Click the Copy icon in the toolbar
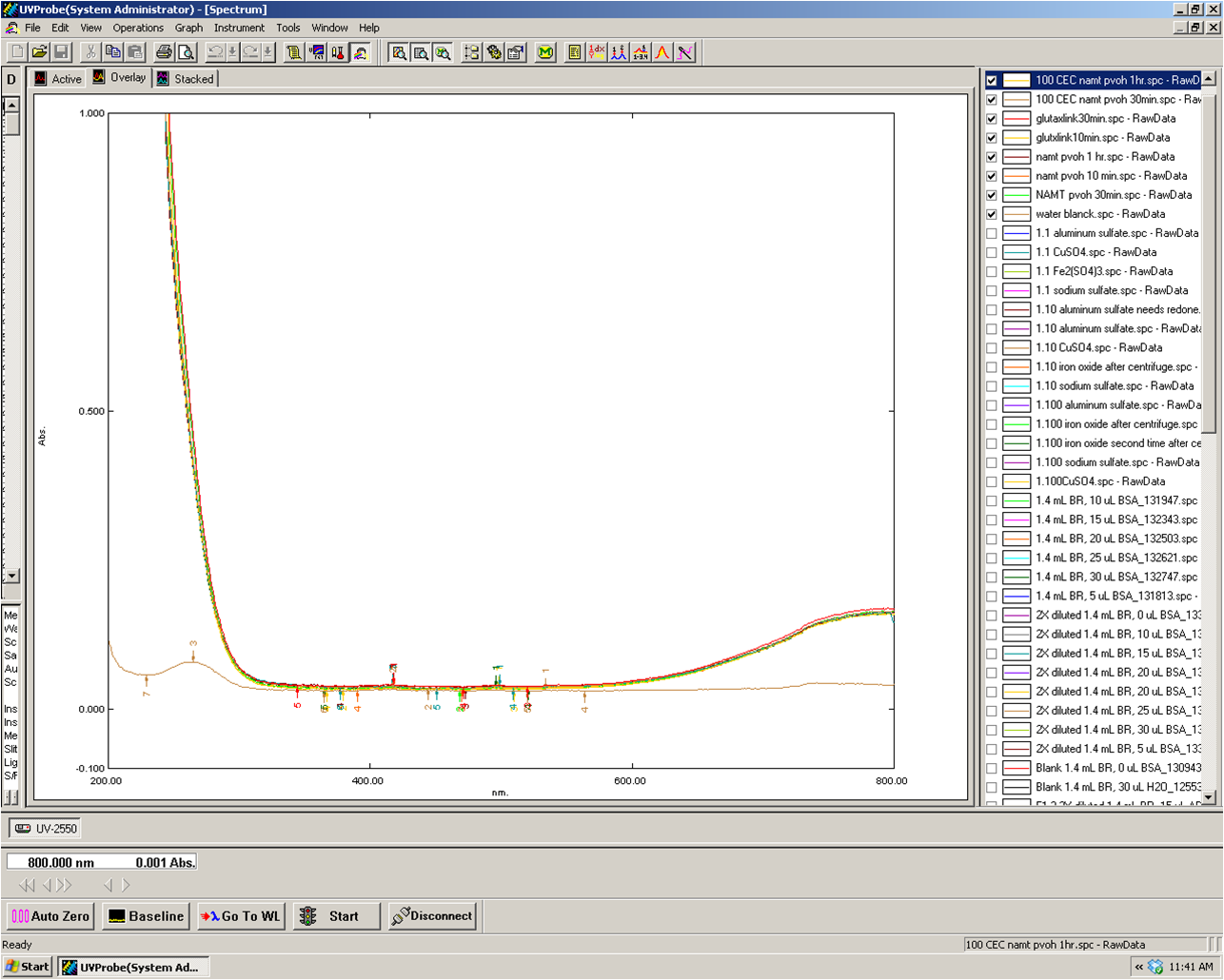This screenshot has width=1224, height=980. 112,52
